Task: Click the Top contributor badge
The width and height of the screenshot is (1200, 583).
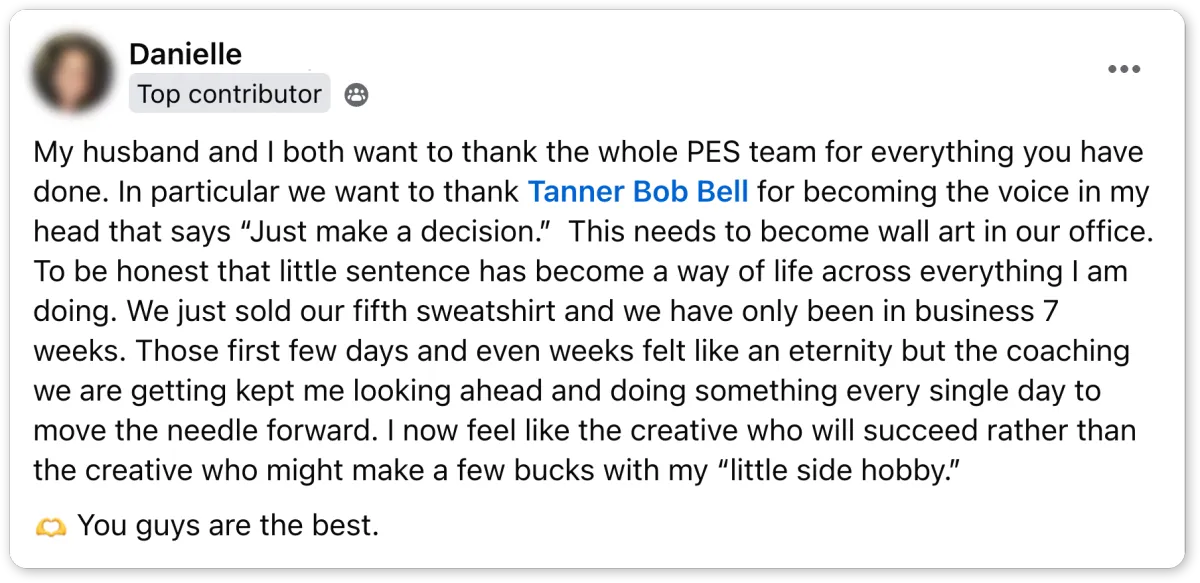Action: point(229,95)
